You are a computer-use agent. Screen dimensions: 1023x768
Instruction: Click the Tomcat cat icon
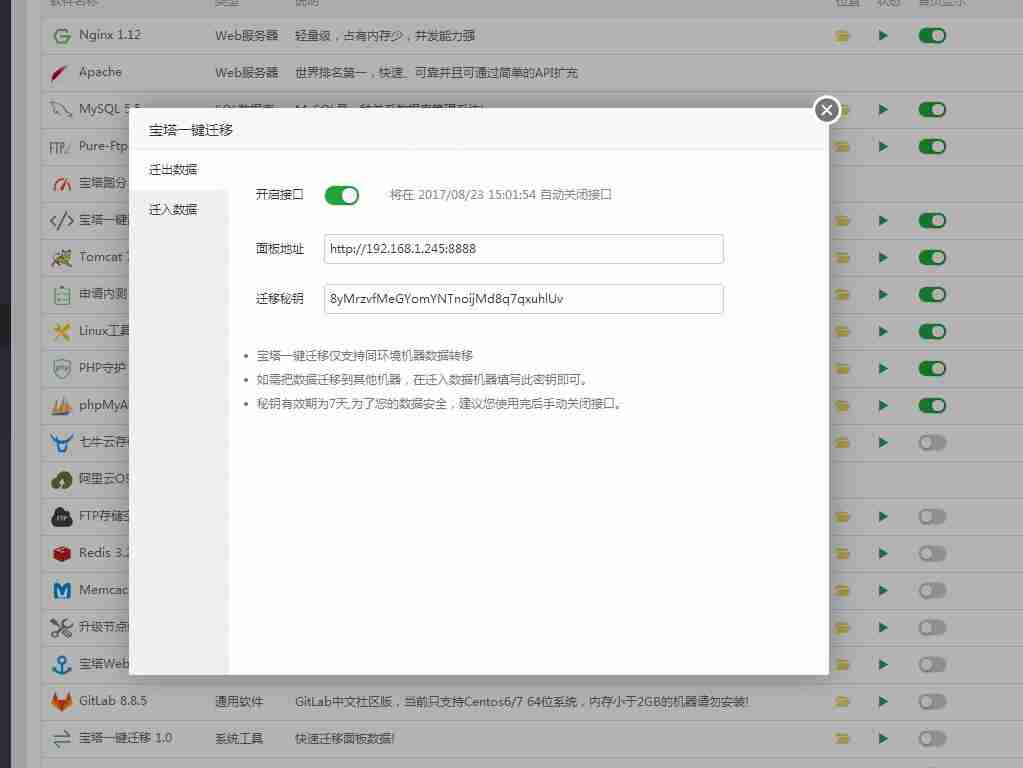point(60,257)
